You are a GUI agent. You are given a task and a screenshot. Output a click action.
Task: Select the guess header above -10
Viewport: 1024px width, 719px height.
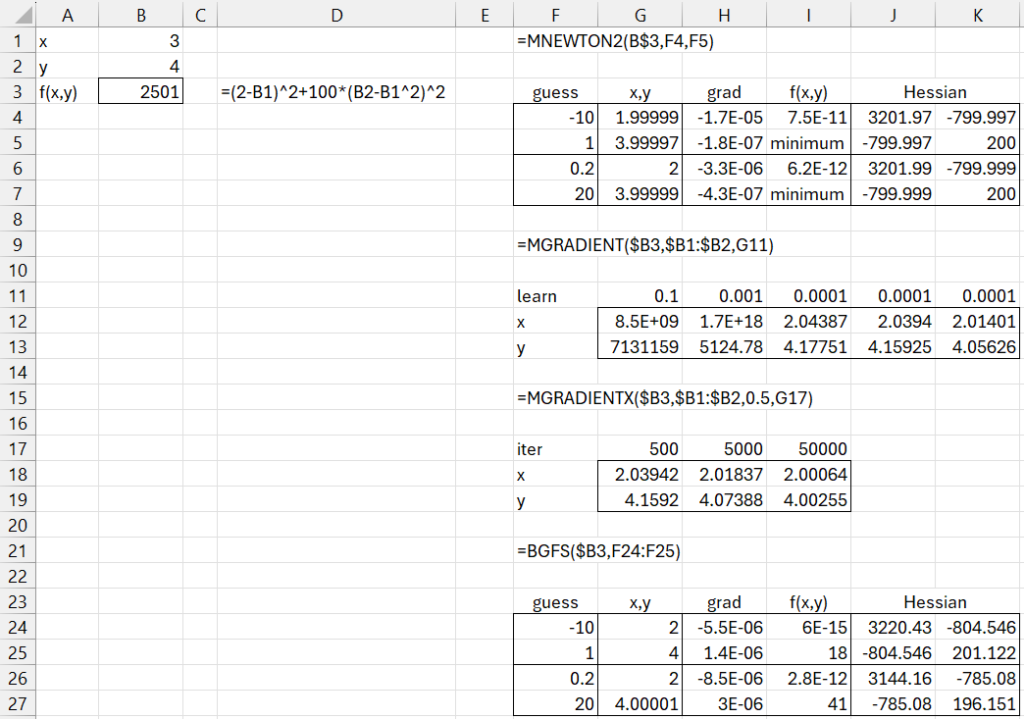click(555, 91)
